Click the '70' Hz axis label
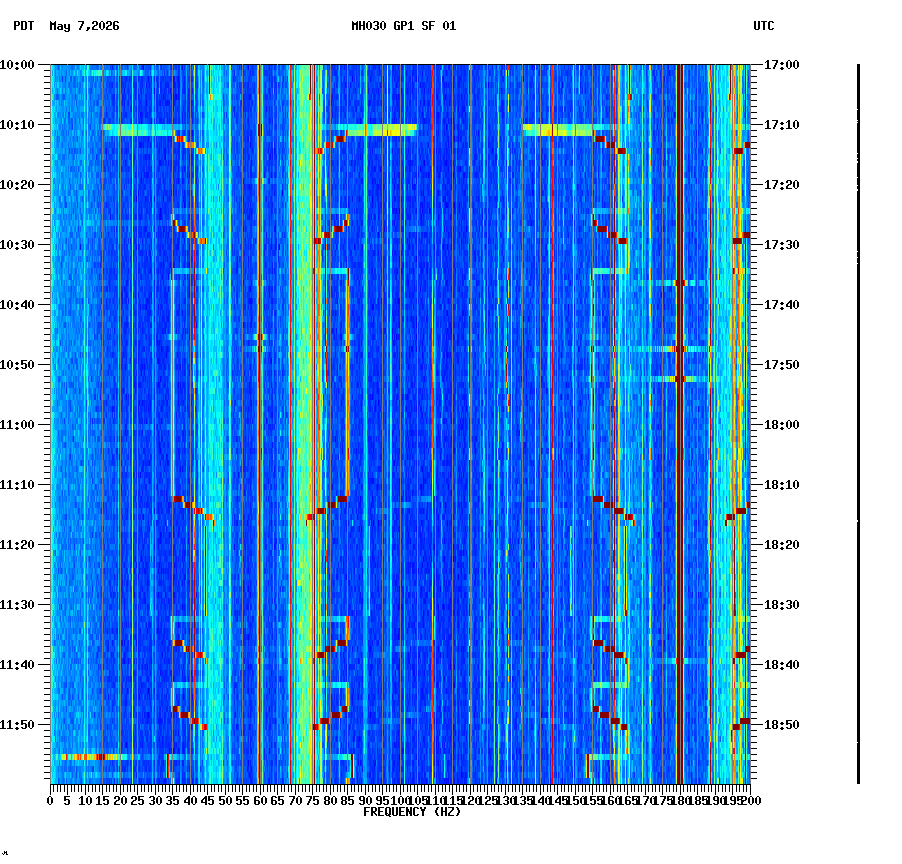This screenshot has width=902, height=864. [x=295, y=801]
